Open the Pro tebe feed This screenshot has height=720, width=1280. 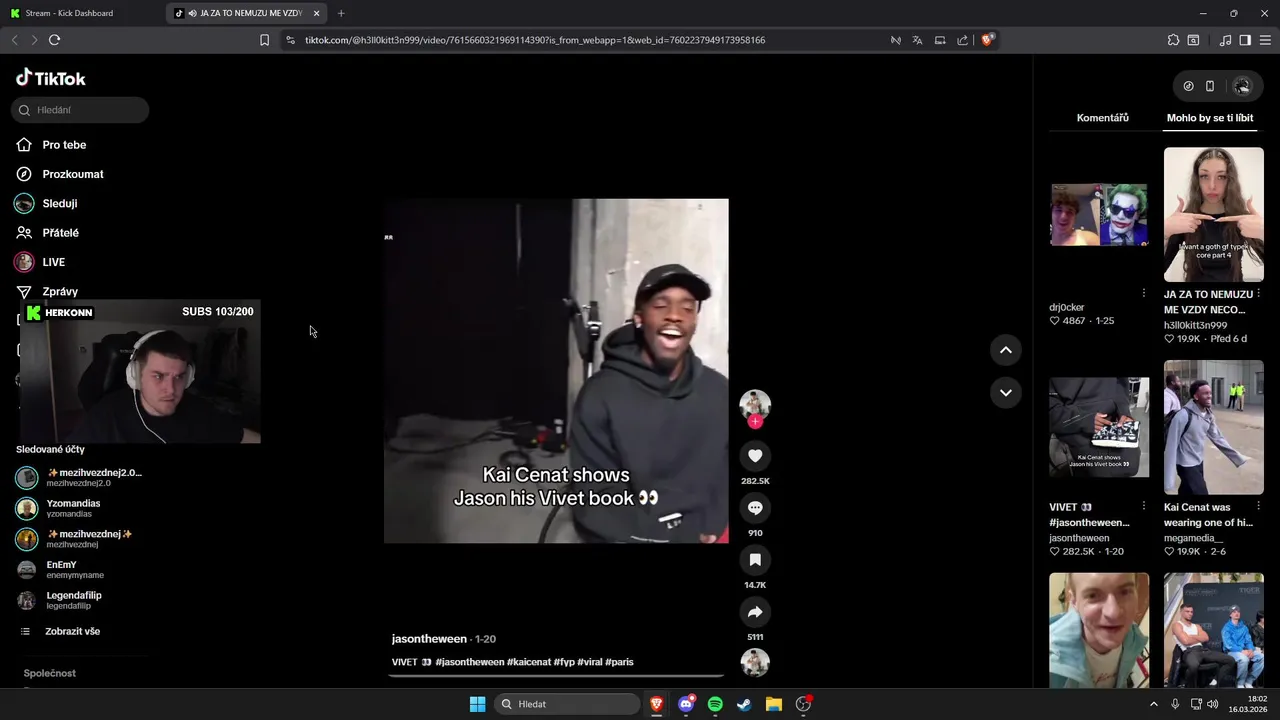(64, 145)
